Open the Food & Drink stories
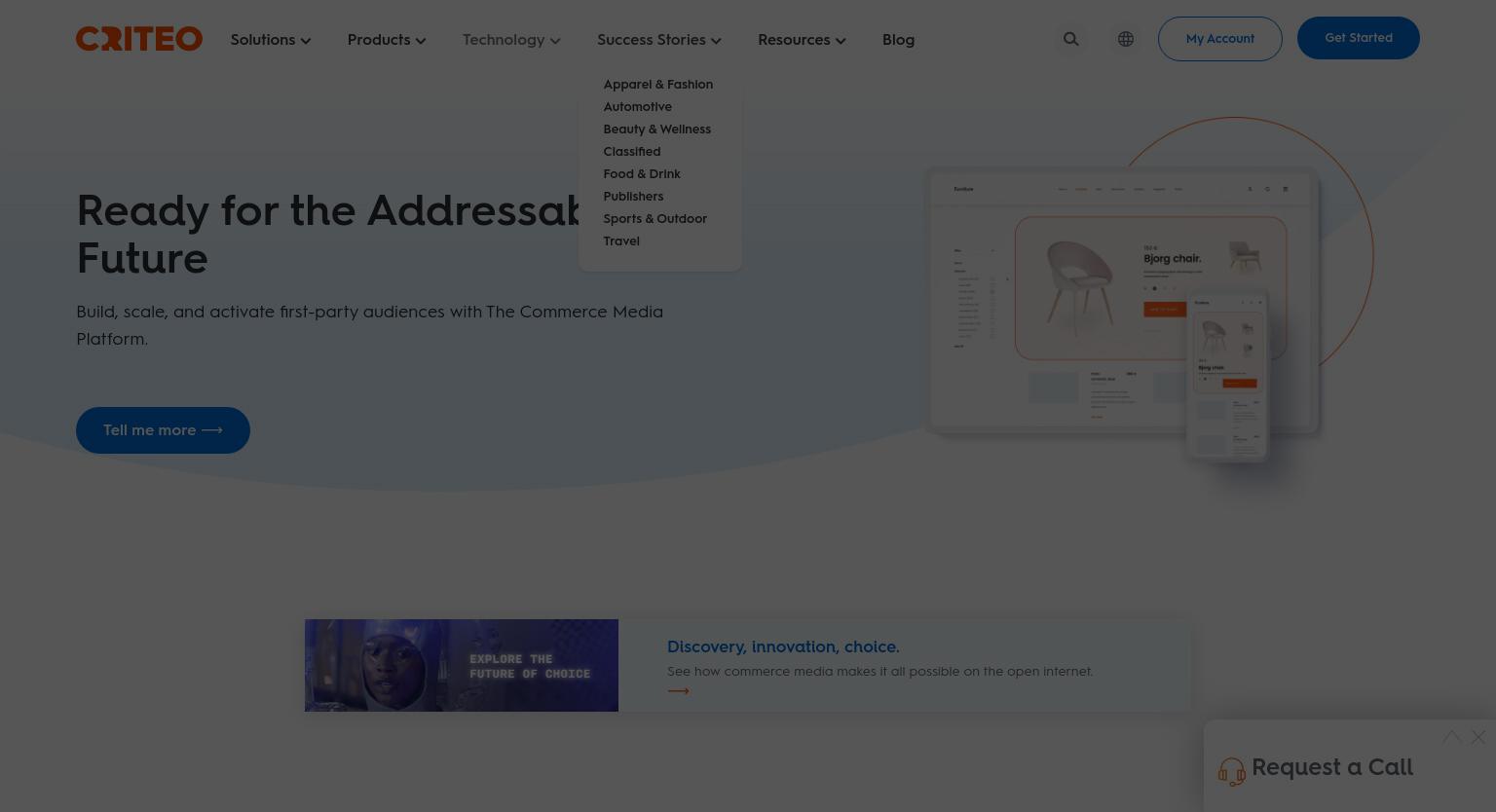Viewport: 1496px width, 812px height. [x=642, y=174]
